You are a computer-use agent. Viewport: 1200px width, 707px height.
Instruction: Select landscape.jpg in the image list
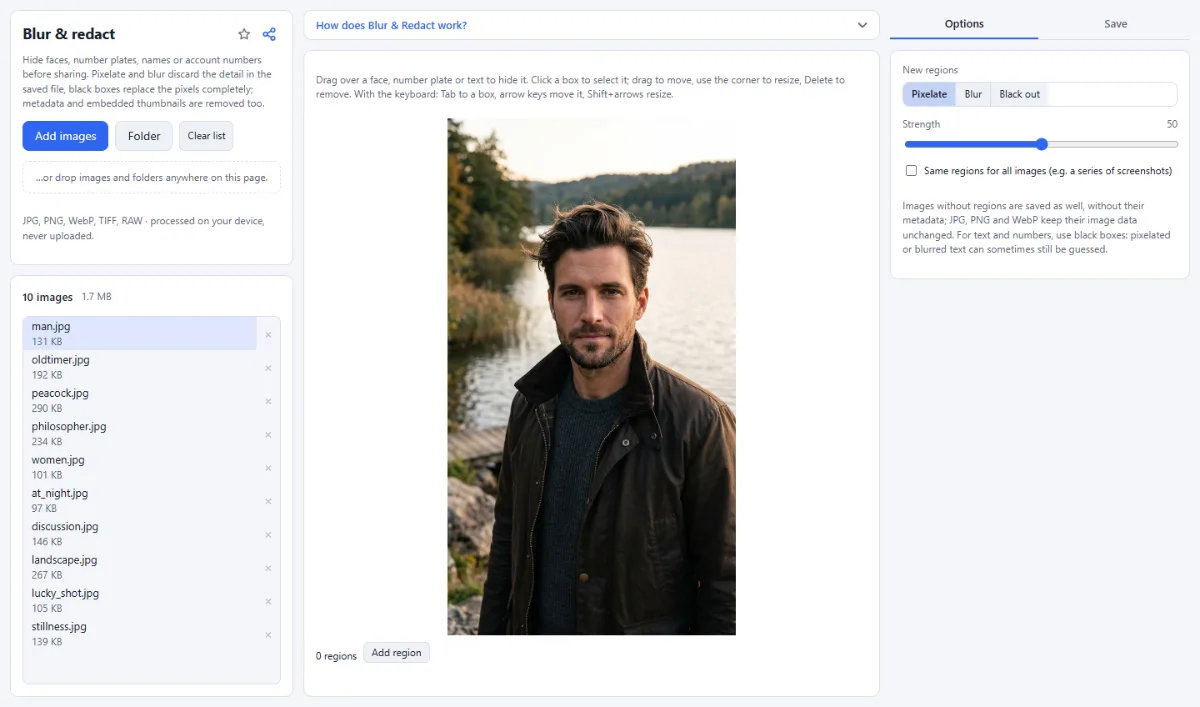140,567
